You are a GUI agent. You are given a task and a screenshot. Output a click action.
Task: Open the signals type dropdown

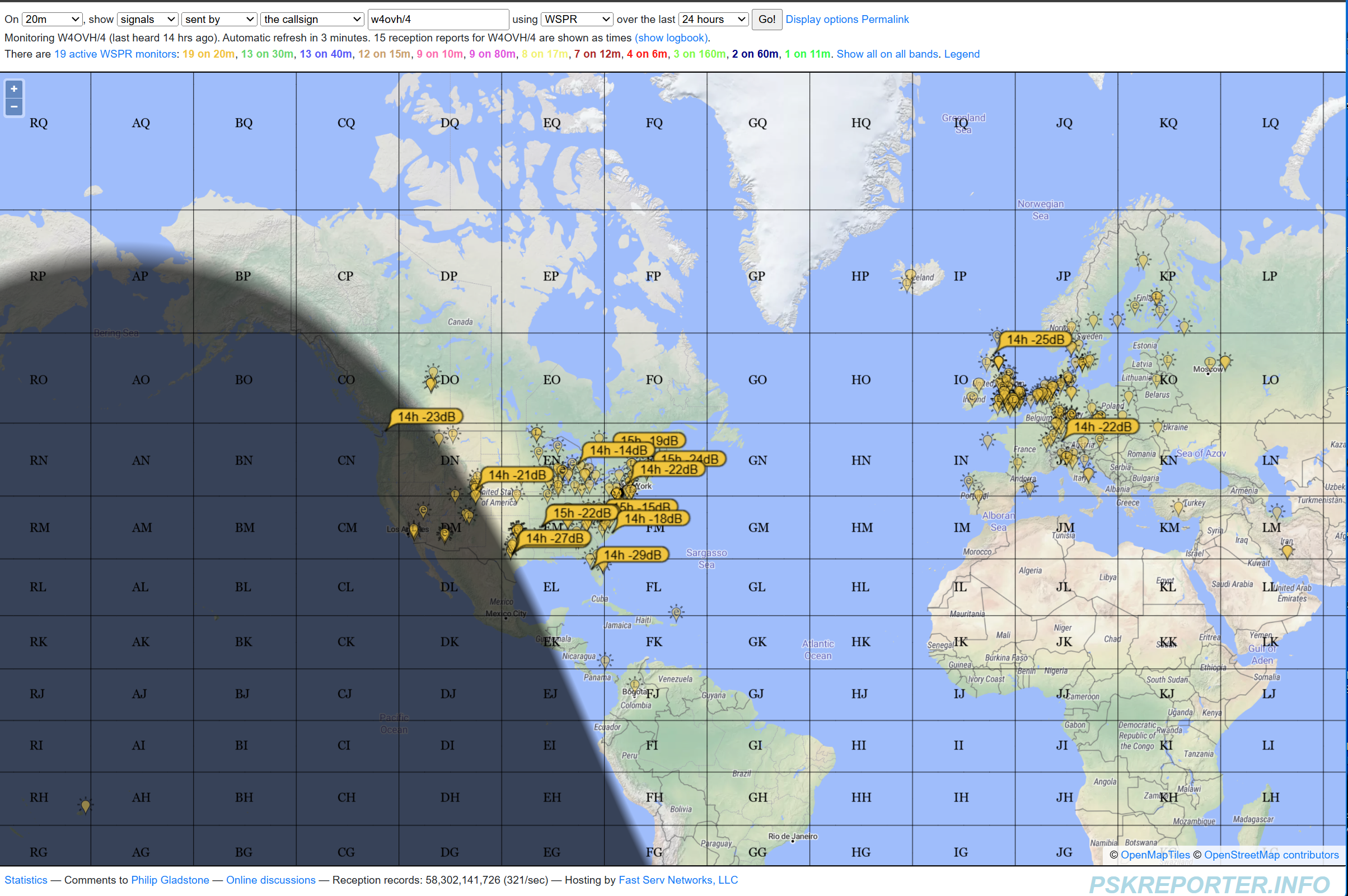tap(147, 20)
